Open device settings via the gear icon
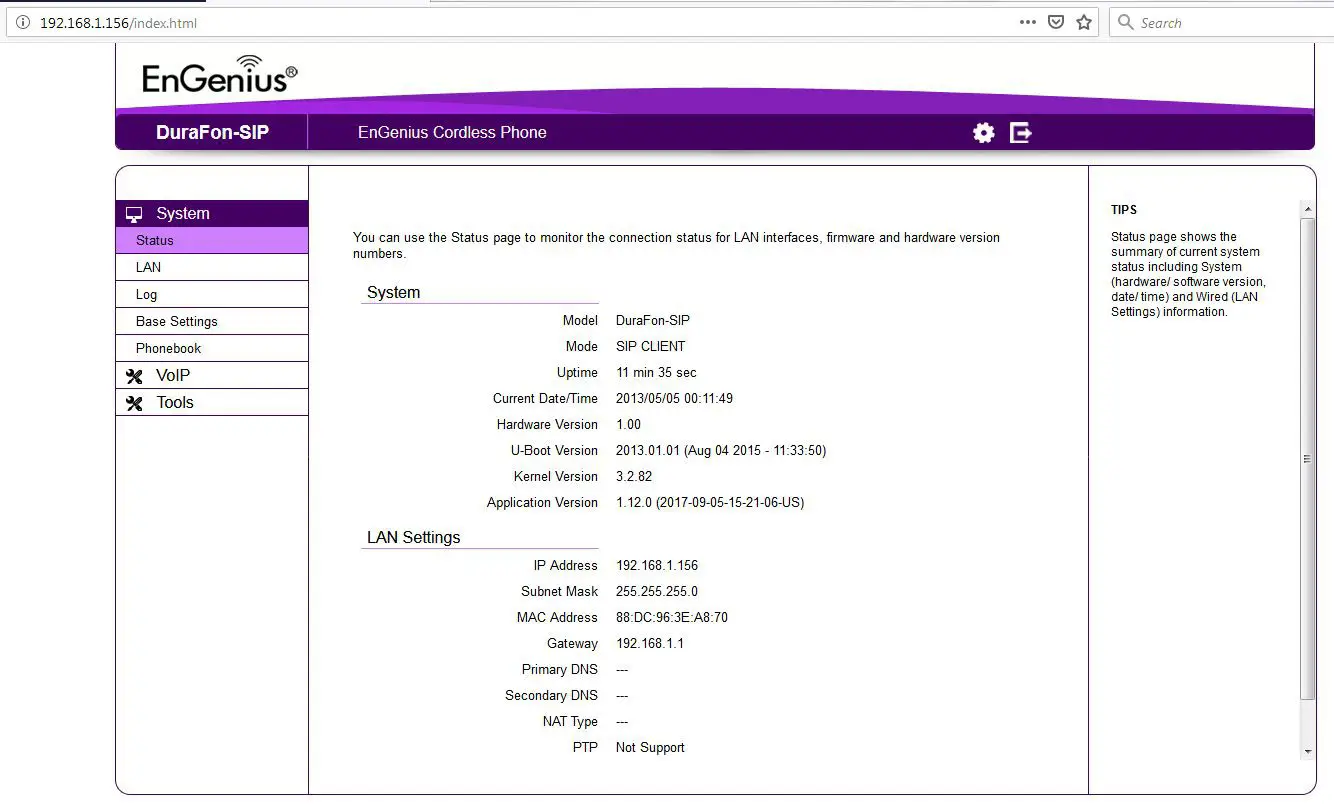The height and width of the screenshot is (805, 1334). [983, 132]
